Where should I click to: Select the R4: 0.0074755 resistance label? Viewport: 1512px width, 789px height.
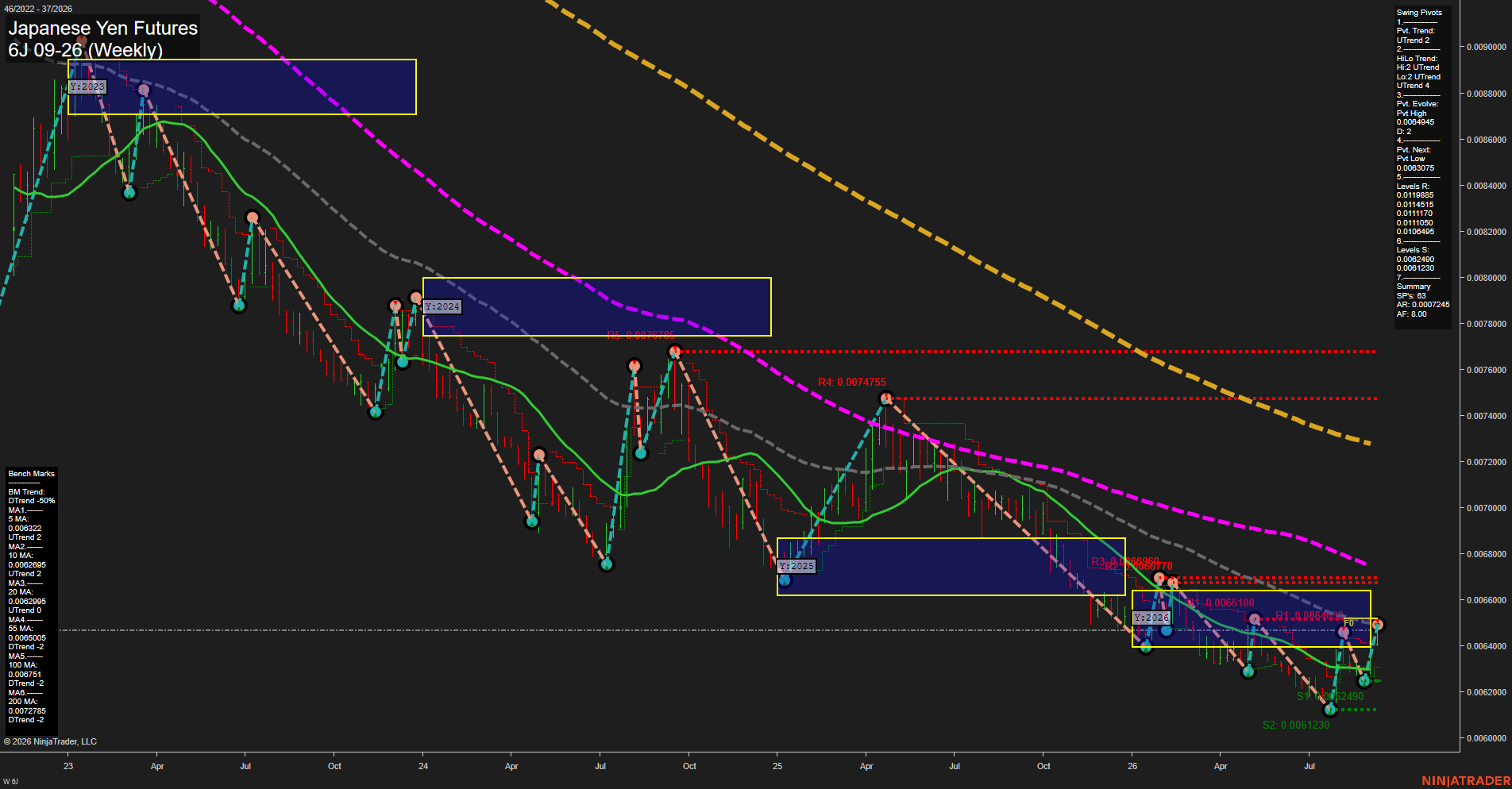pos(852,383)
